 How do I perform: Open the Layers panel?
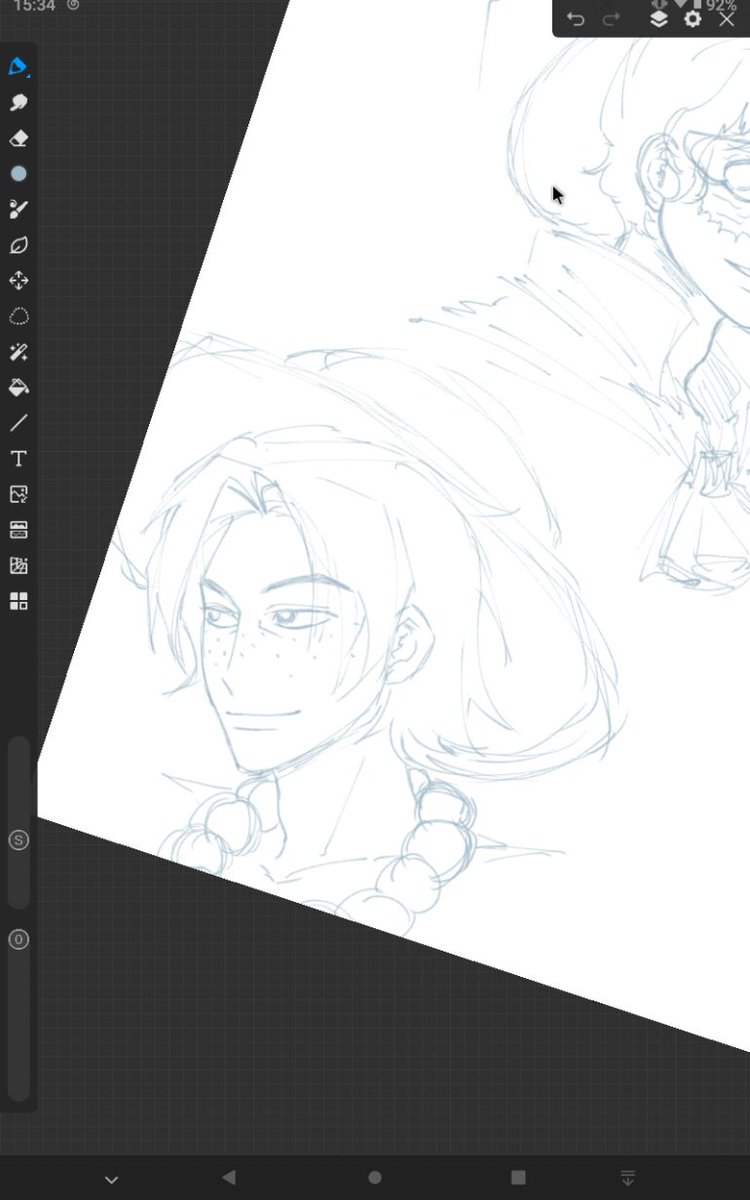coord(658,19)
